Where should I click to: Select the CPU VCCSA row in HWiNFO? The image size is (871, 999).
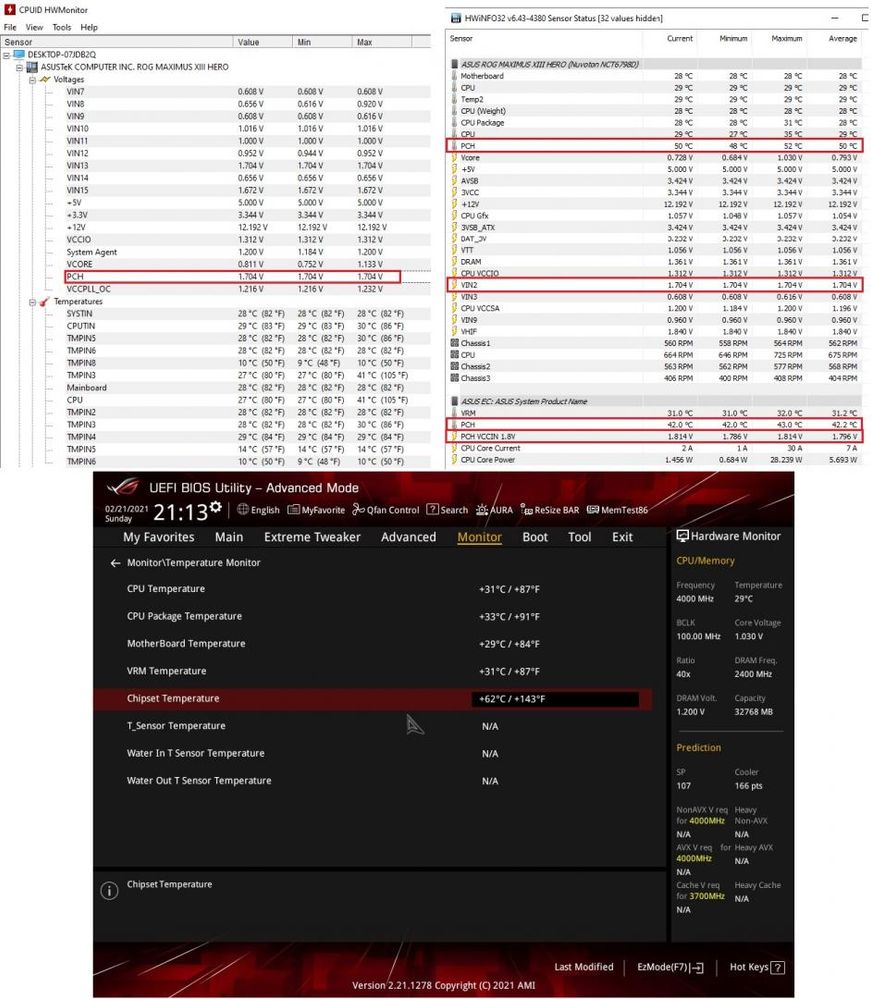tap(654, 308)
